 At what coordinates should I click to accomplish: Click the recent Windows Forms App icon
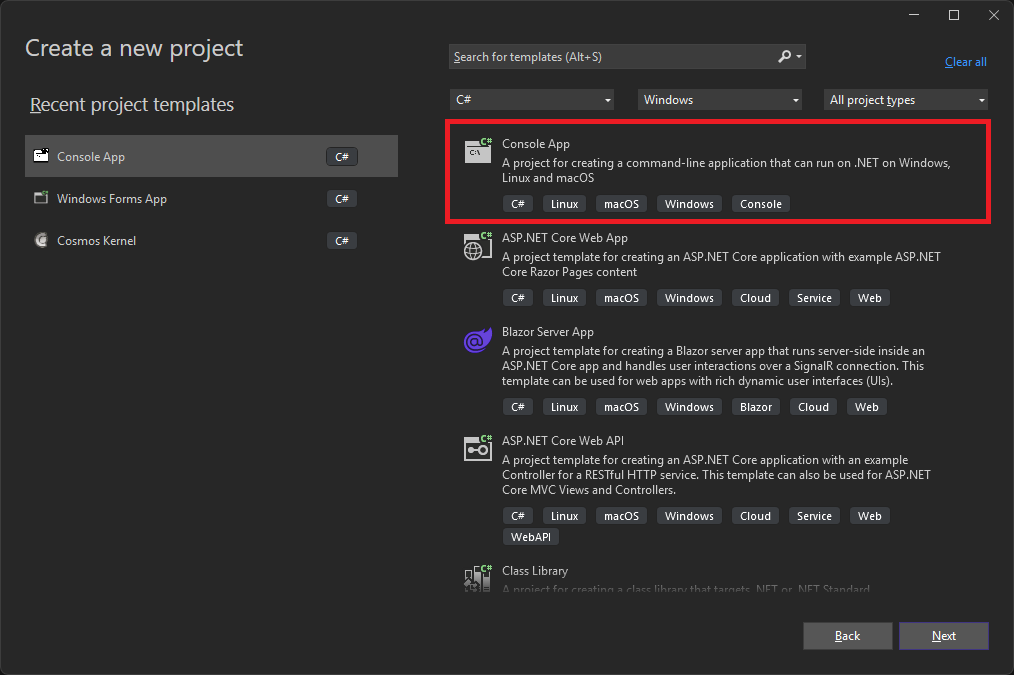pos(41,198)
